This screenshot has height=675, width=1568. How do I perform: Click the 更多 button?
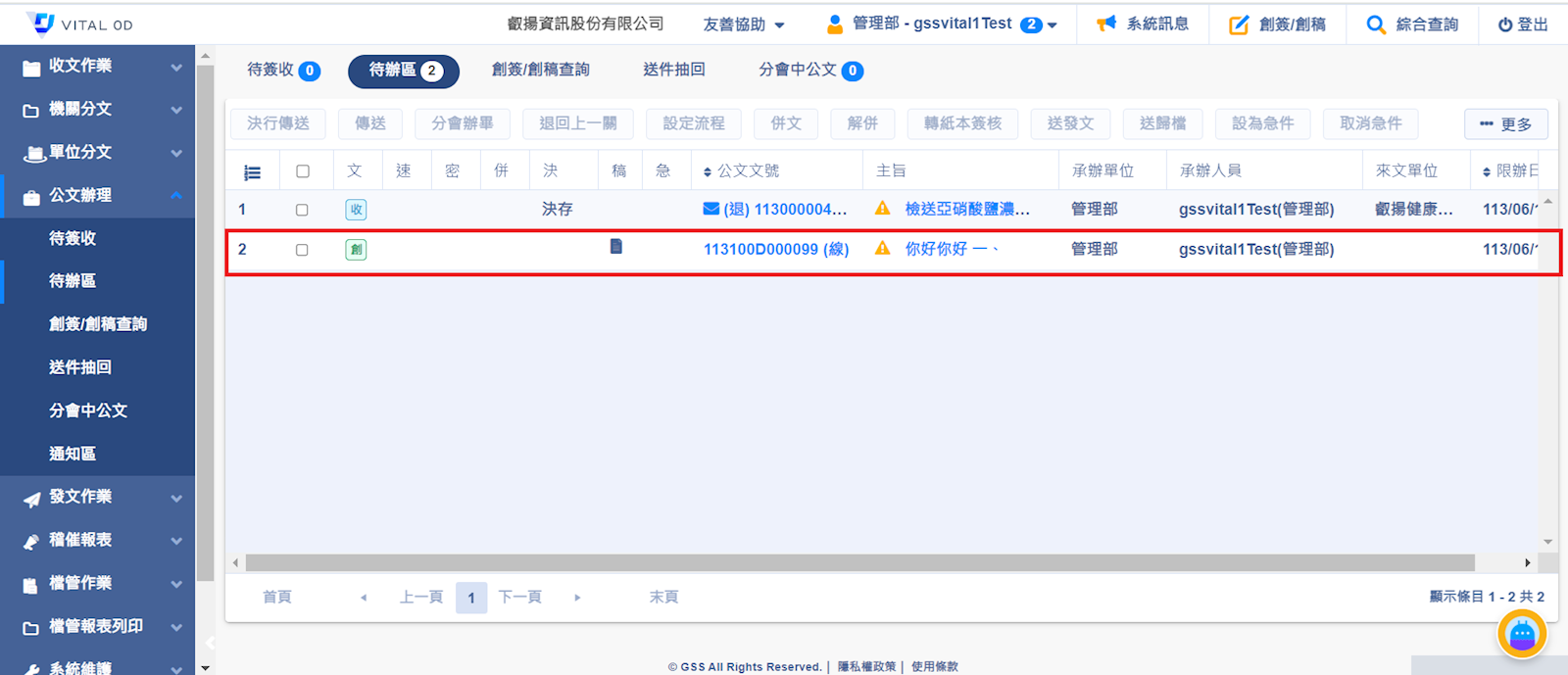pos(1505,124)
